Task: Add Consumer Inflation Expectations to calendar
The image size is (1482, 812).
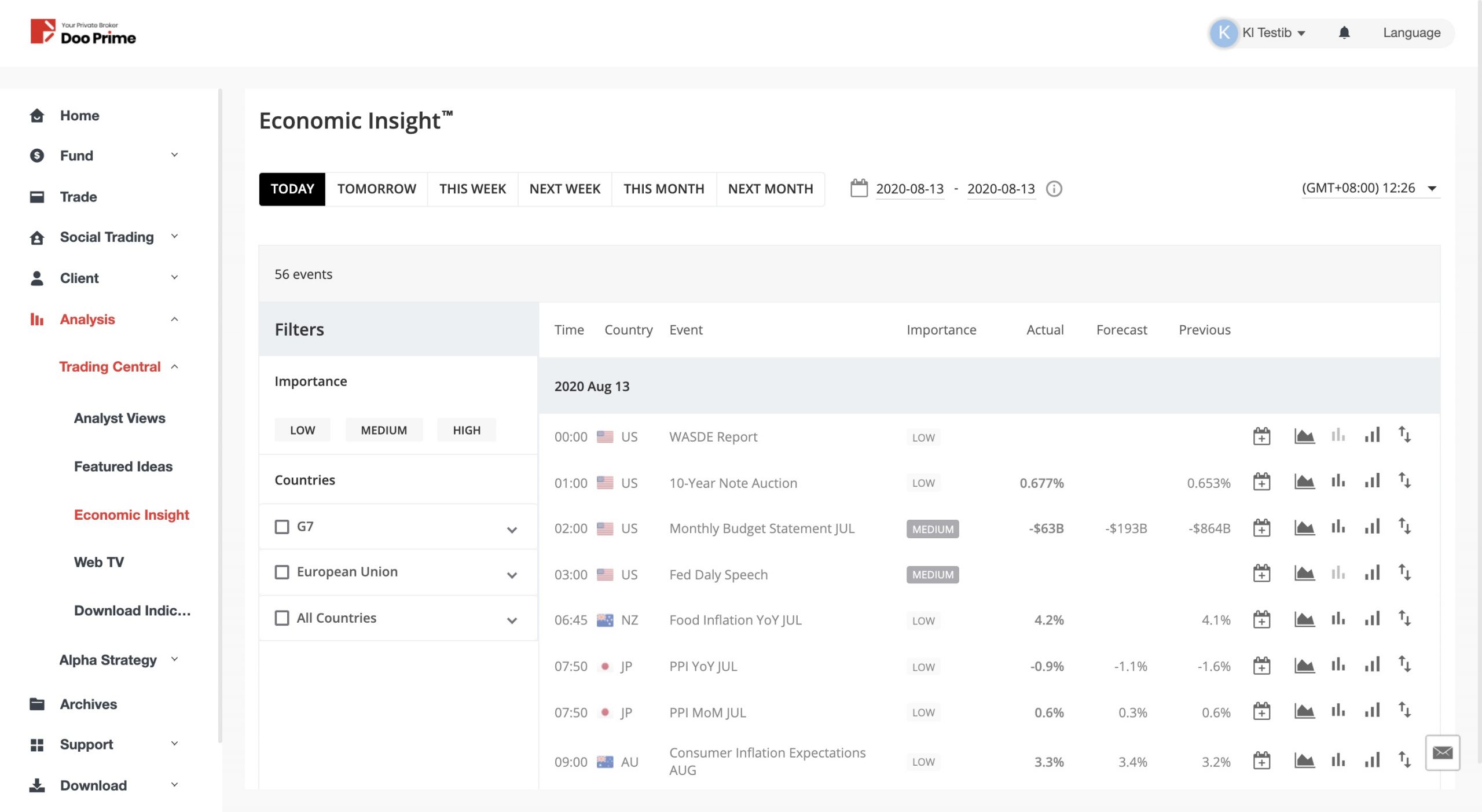Action: tap(1261, 760)
